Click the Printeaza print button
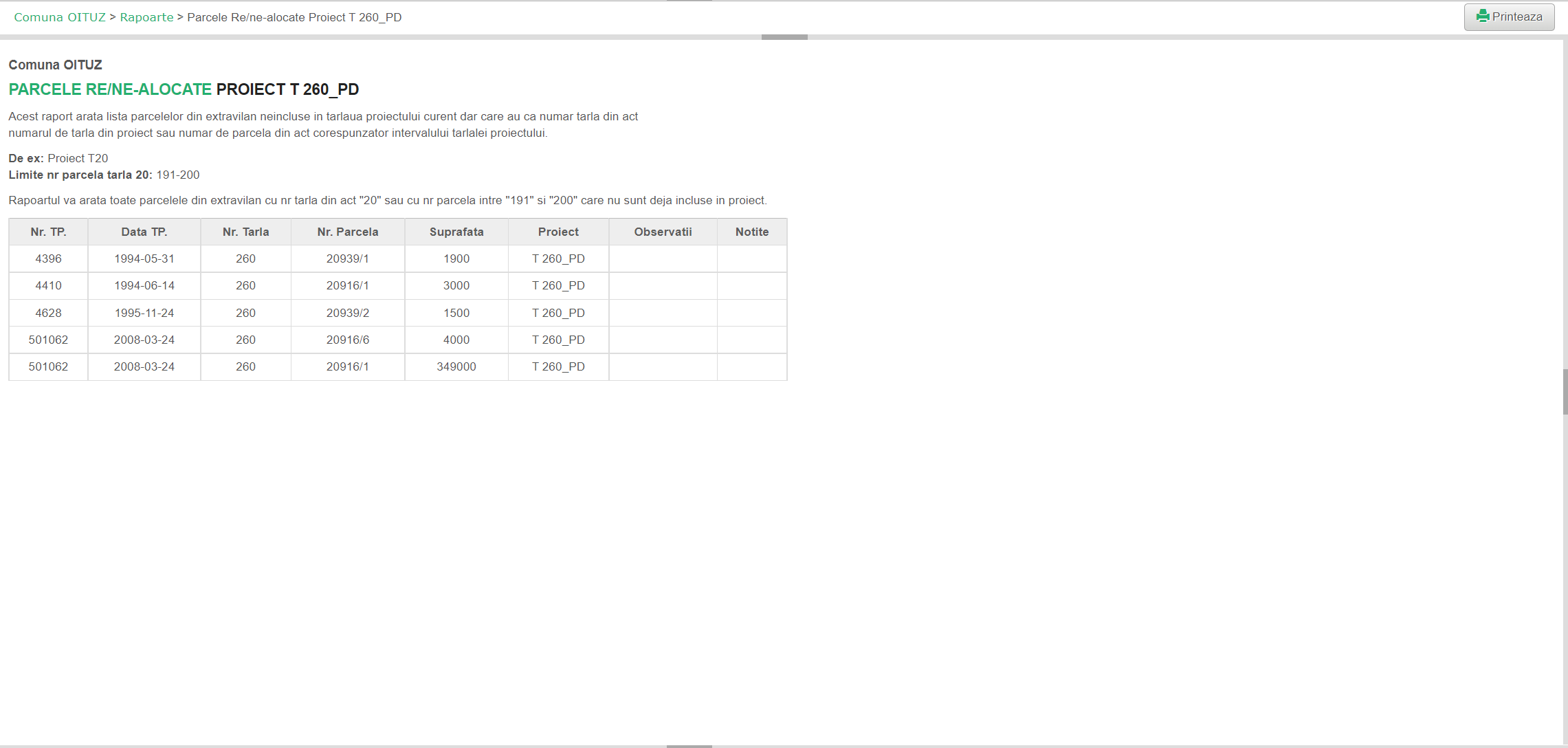The width and height of the screenshot is (1568, 748). click(1509, 17)
